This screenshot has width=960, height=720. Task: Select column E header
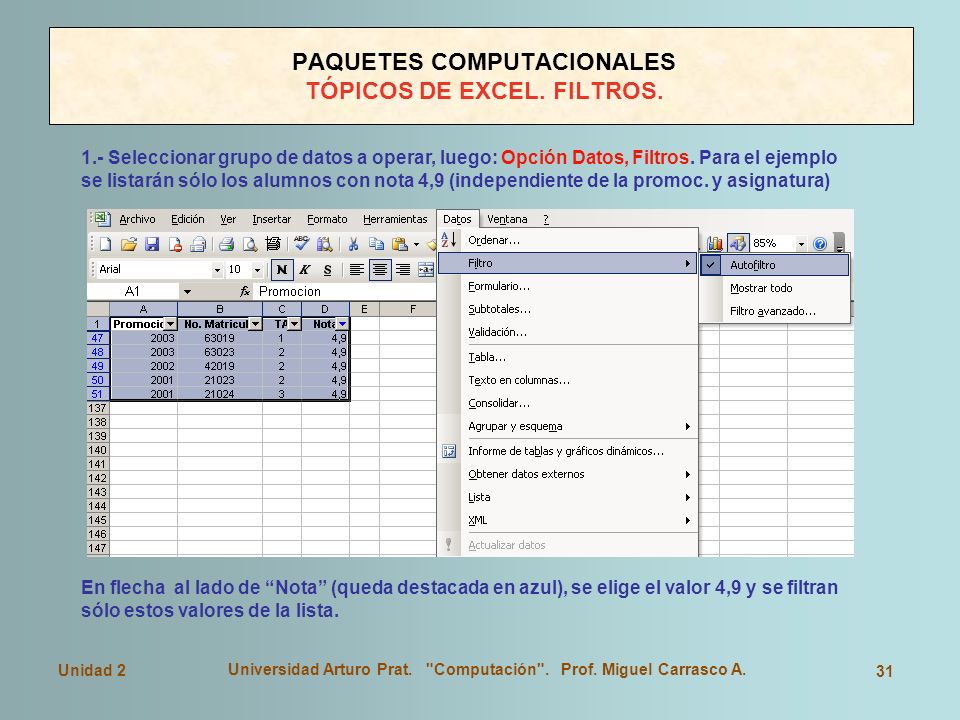click(364, 309)
